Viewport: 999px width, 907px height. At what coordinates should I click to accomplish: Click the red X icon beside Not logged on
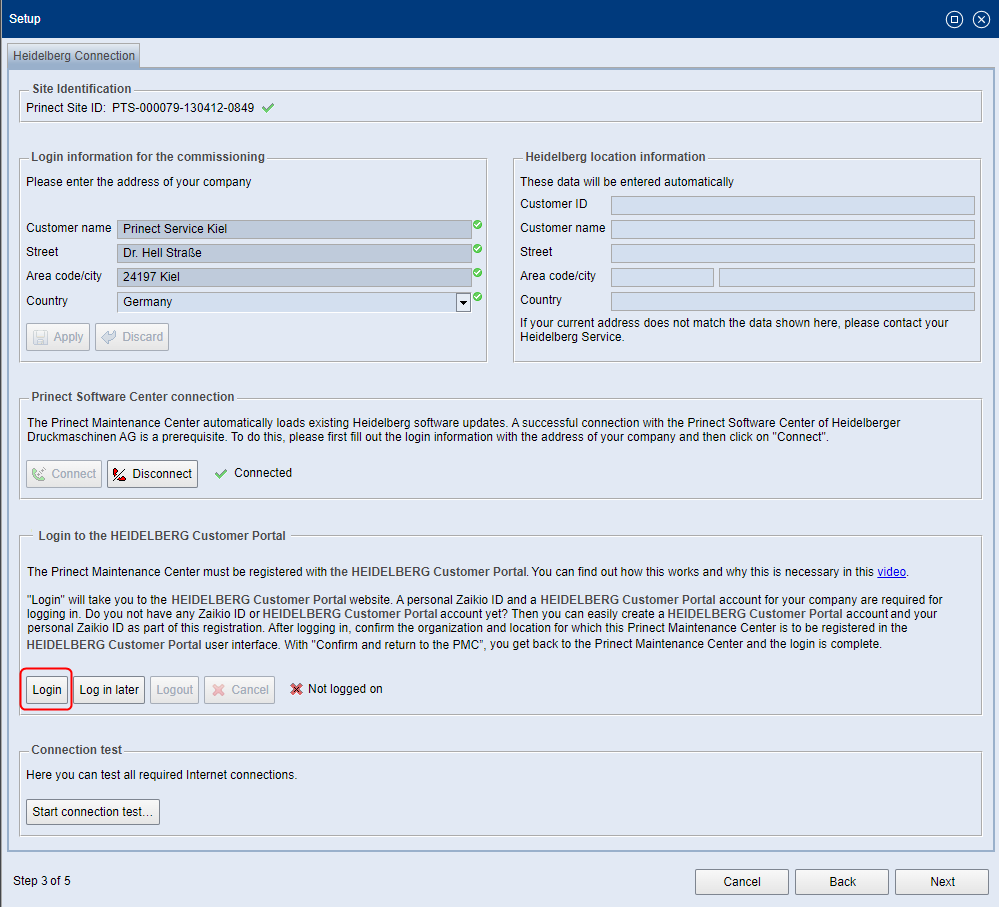[295, 688]
